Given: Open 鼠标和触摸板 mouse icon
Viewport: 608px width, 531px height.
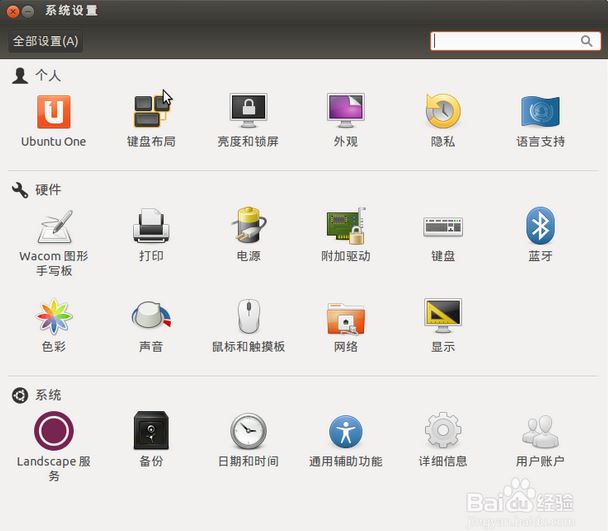Looking at the screenshot, I should (249, 317).
